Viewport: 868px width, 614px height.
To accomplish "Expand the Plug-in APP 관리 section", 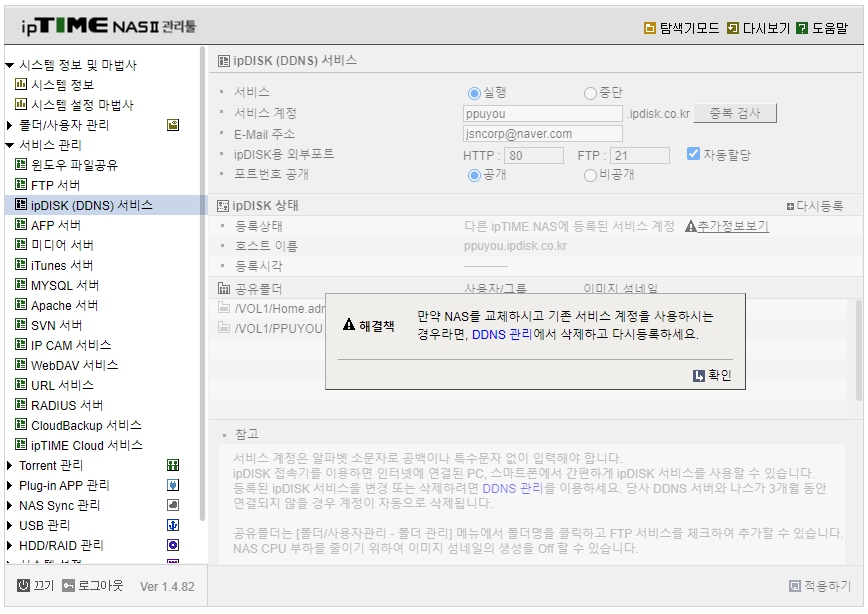I will (9, 485).
